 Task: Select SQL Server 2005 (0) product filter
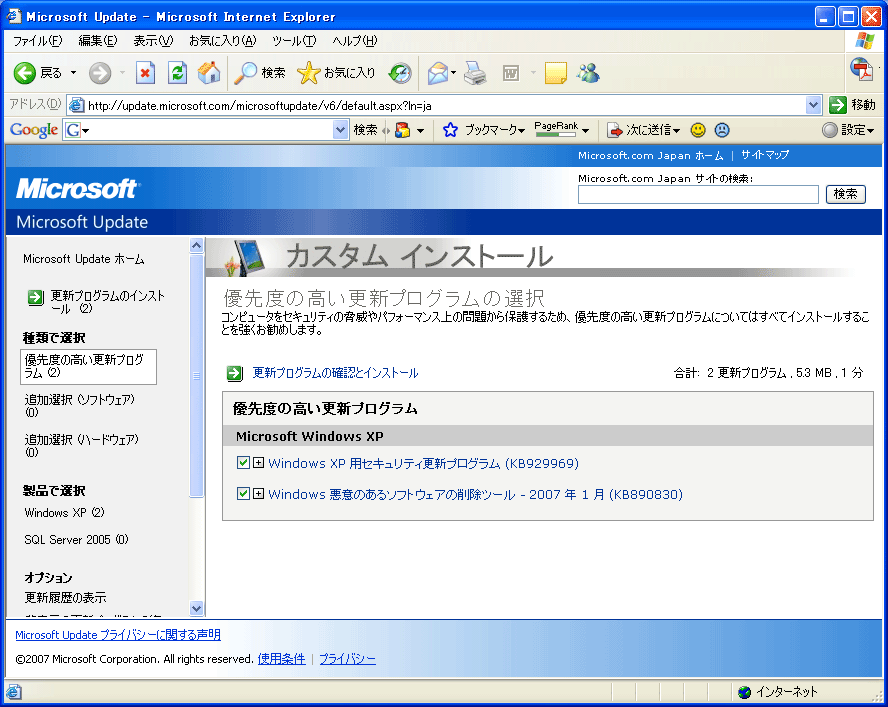coord(76,539)
